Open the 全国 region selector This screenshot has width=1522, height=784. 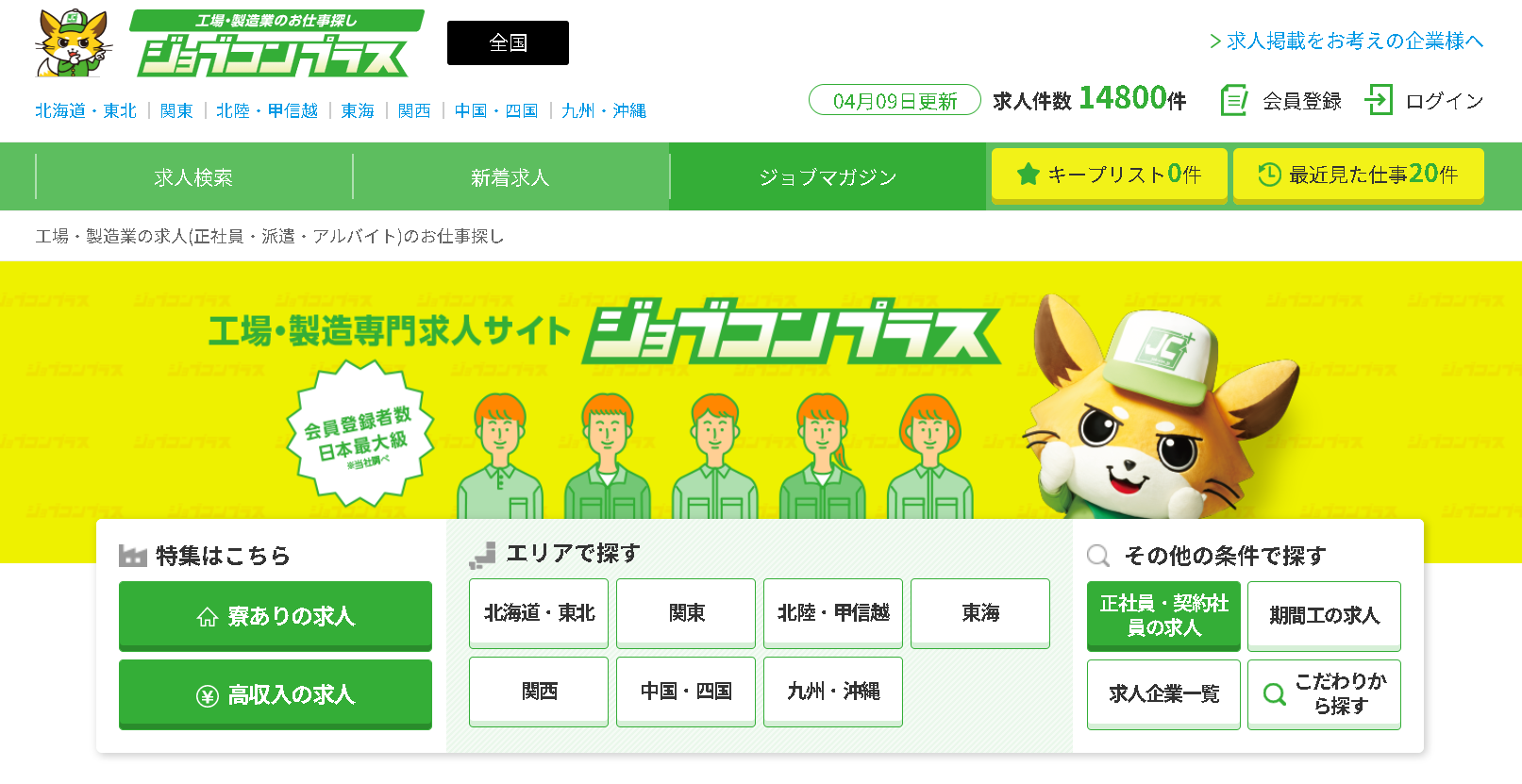[x=508, y=43]
